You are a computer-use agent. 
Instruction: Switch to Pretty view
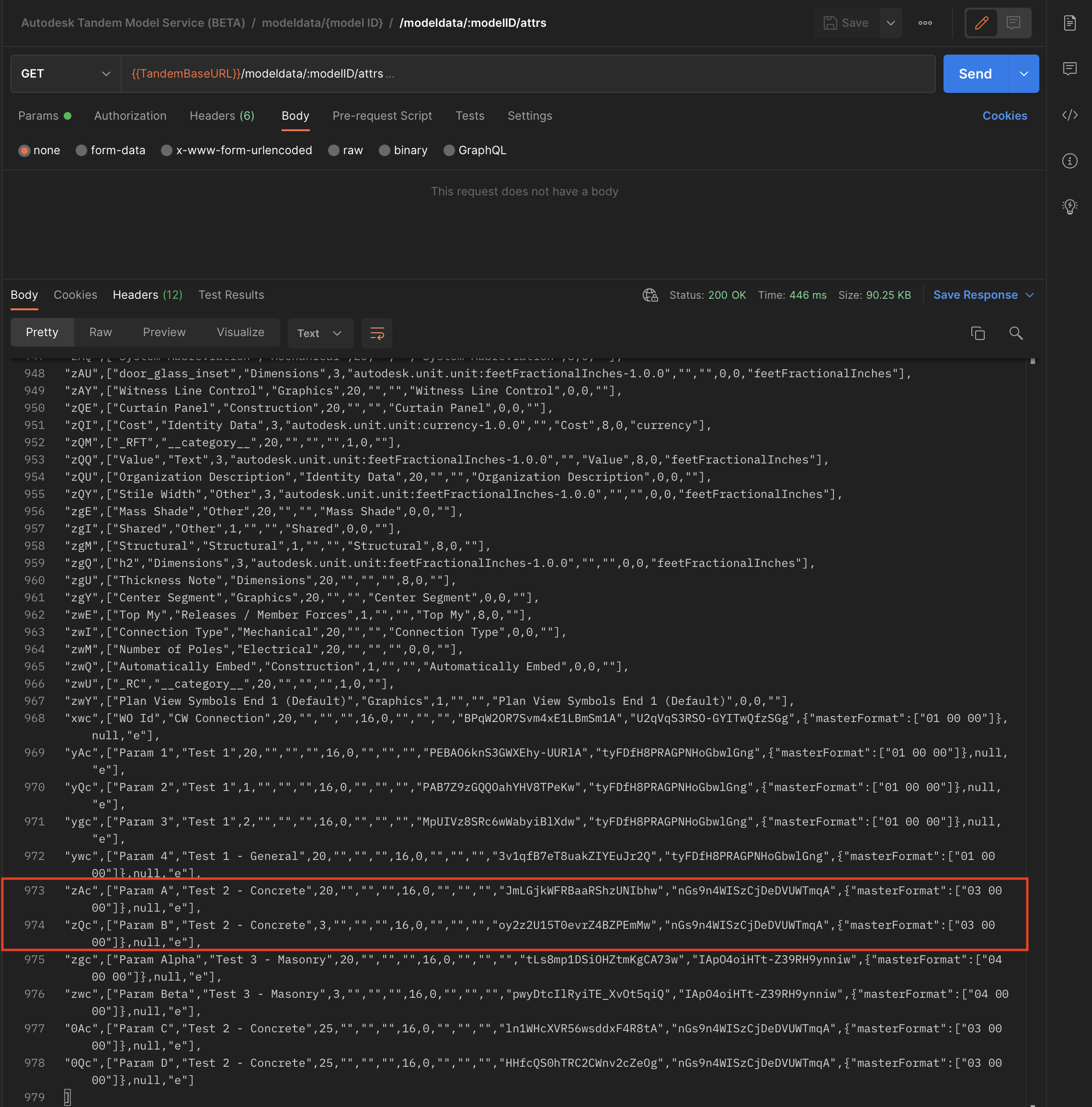click(x=42, y=332)
